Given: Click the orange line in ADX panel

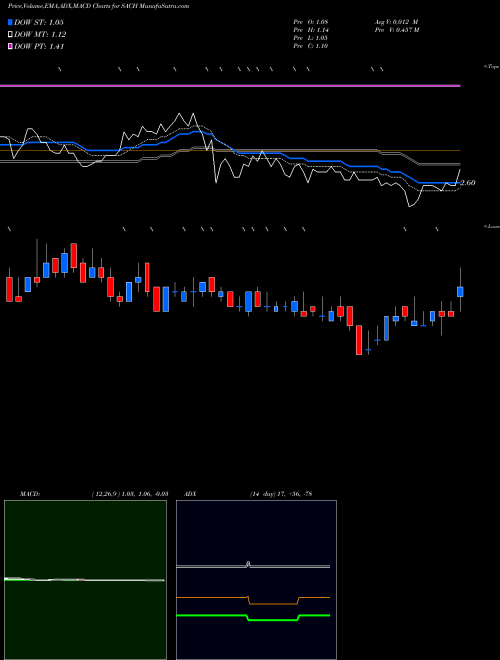Looking at the screenshot, I should click(253, 599).
